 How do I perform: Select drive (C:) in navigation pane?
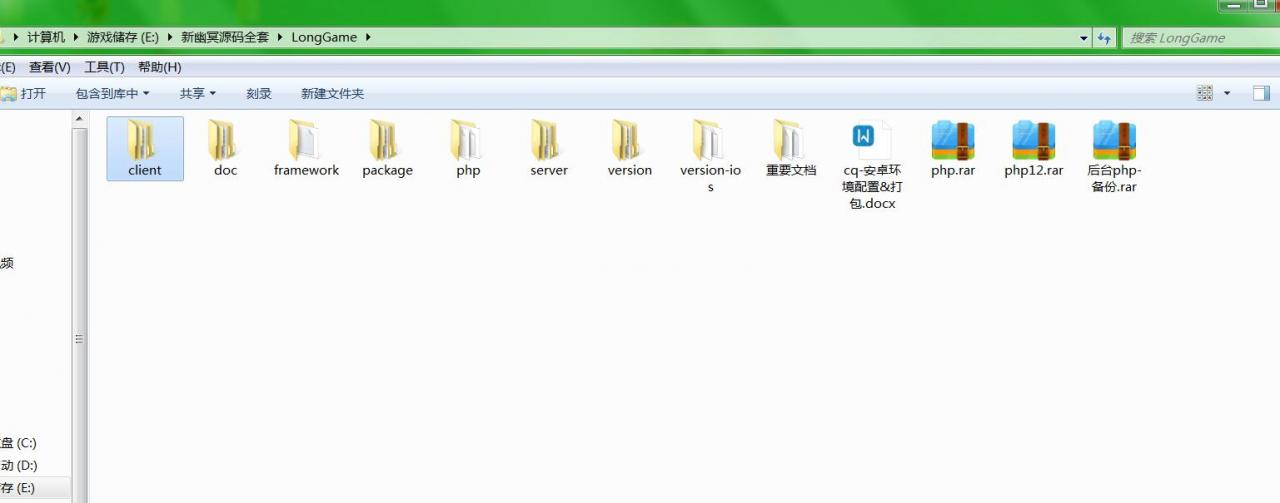click(19, 443)
